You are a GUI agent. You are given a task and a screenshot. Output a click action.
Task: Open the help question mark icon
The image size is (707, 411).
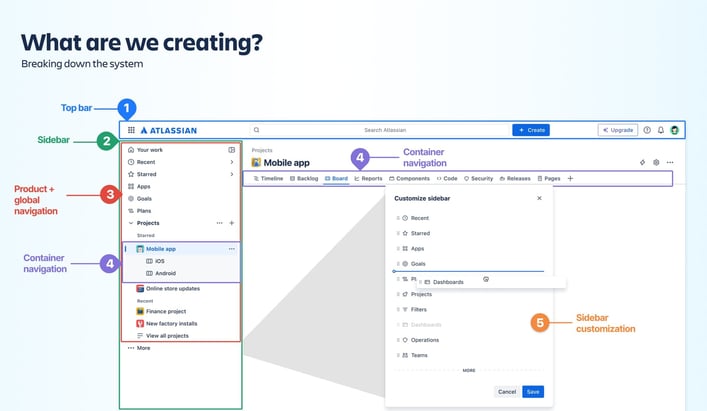click(647, 130)
